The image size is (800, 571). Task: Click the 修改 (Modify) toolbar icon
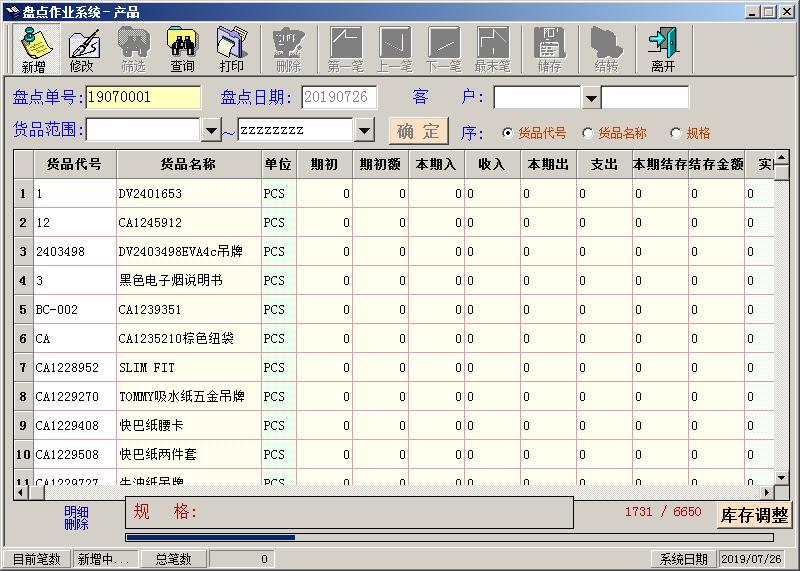83,49
